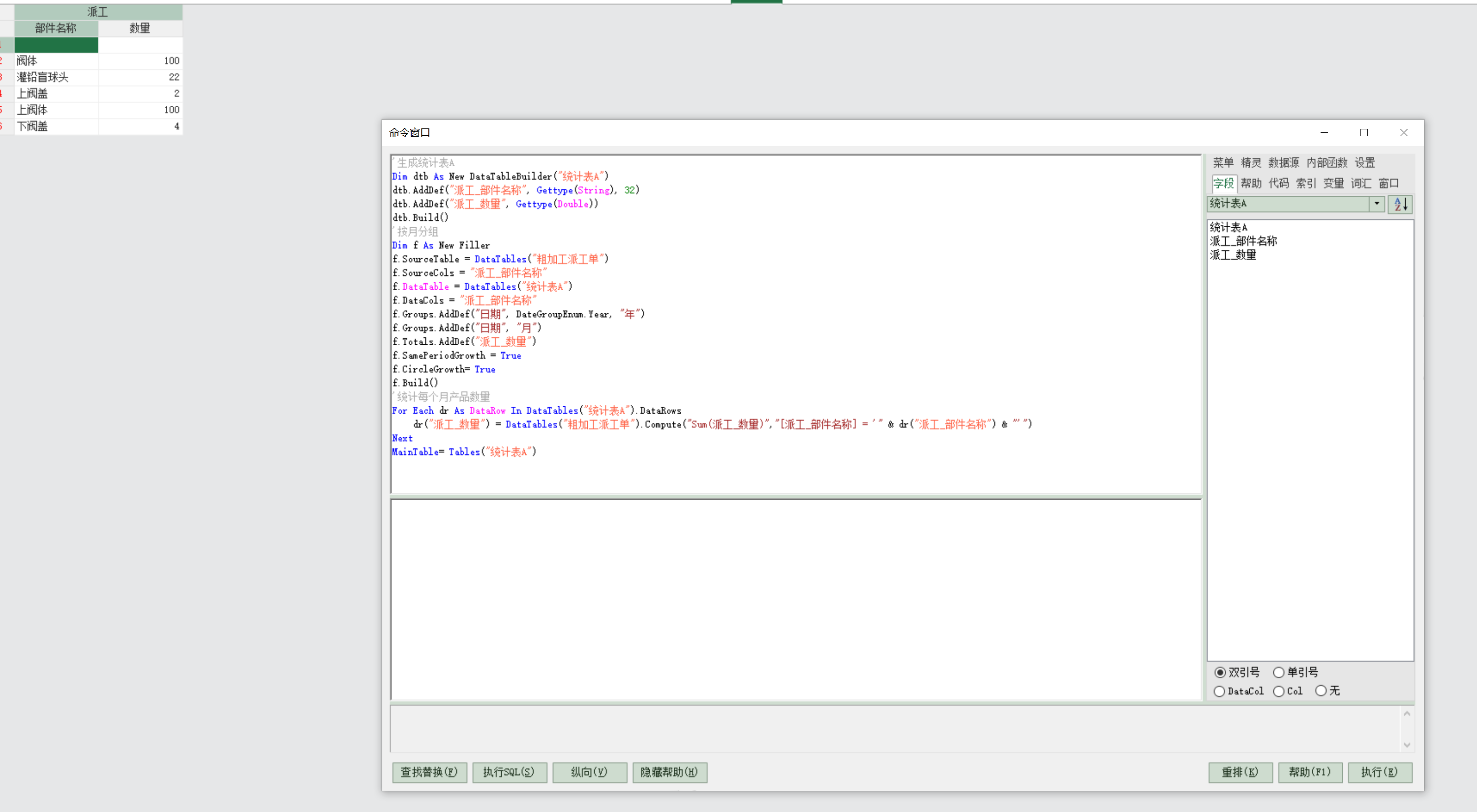
Task: Click the 帮助(F1) button
Action: tap(1310, 773)
